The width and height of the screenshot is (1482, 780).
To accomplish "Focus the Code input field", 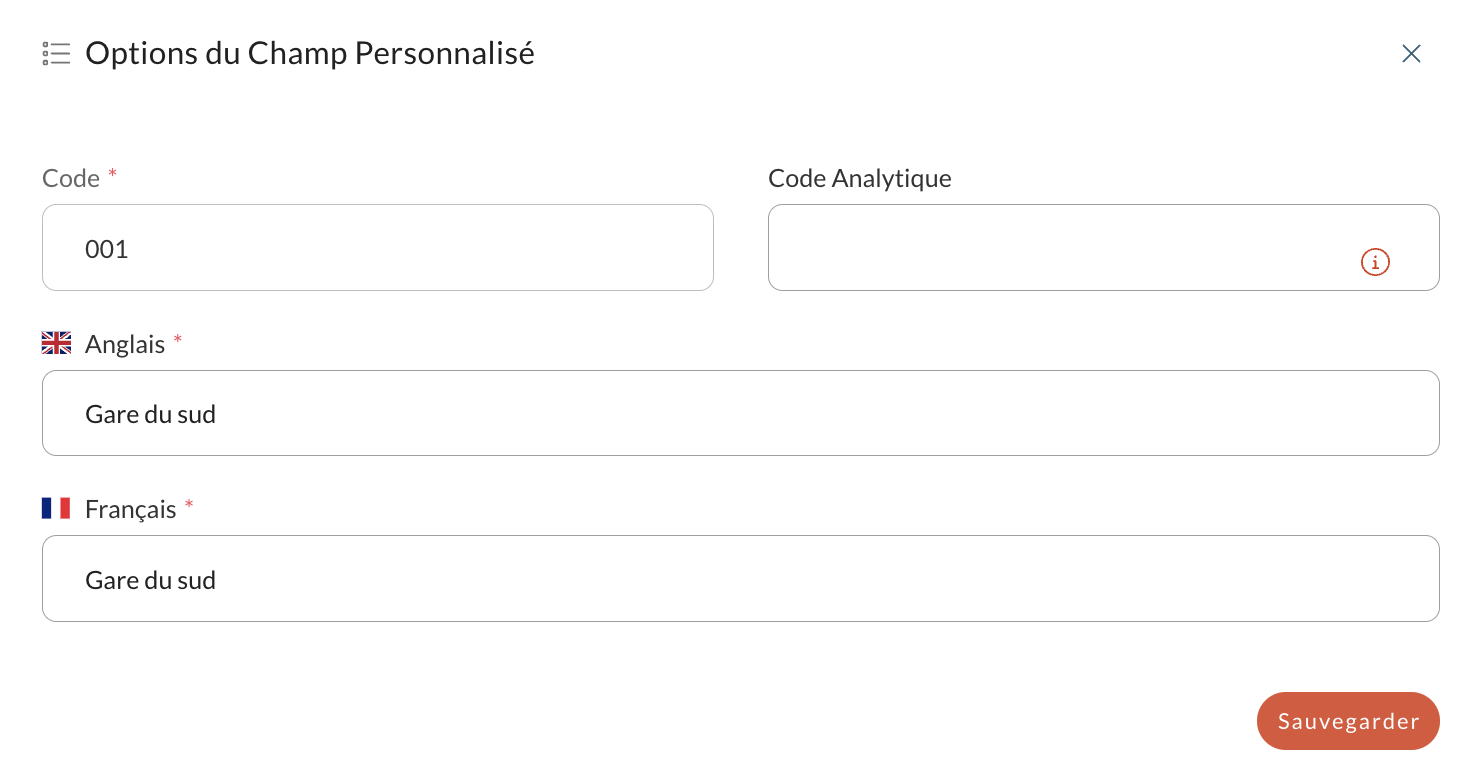I will (378, 248).
